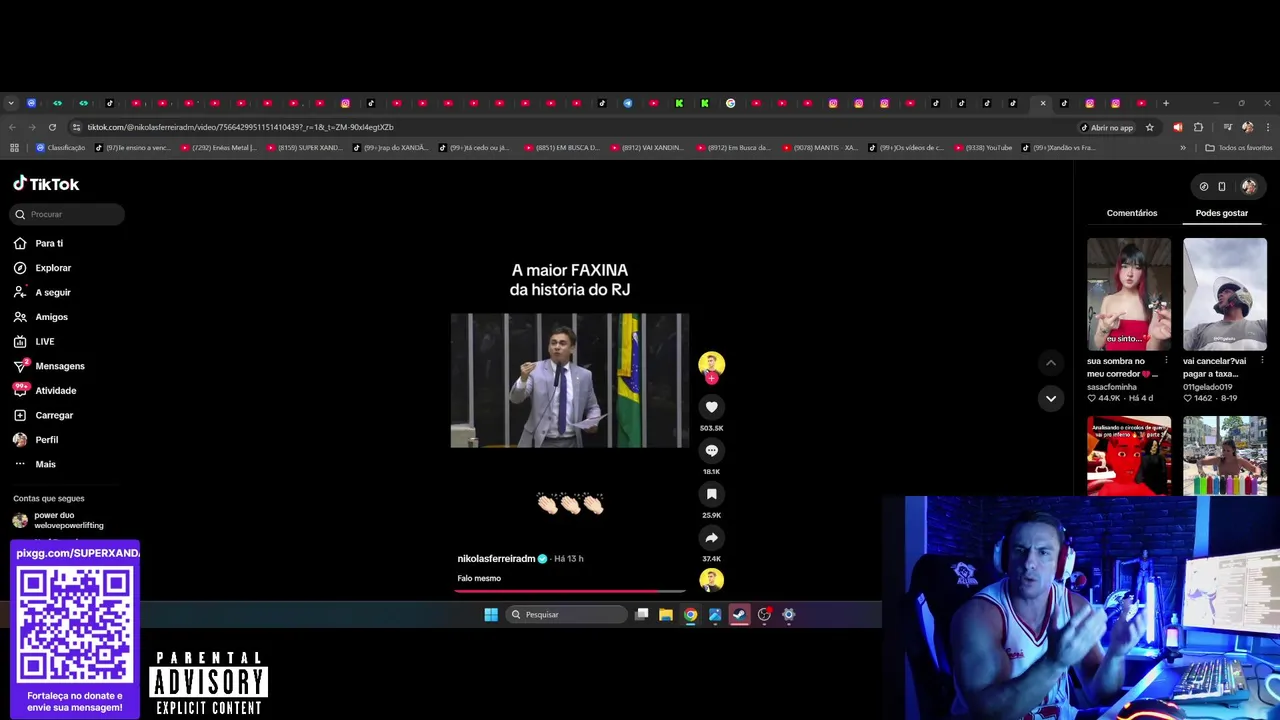
Task: Open Windows Start menu
Action: [x=491, y=615]
